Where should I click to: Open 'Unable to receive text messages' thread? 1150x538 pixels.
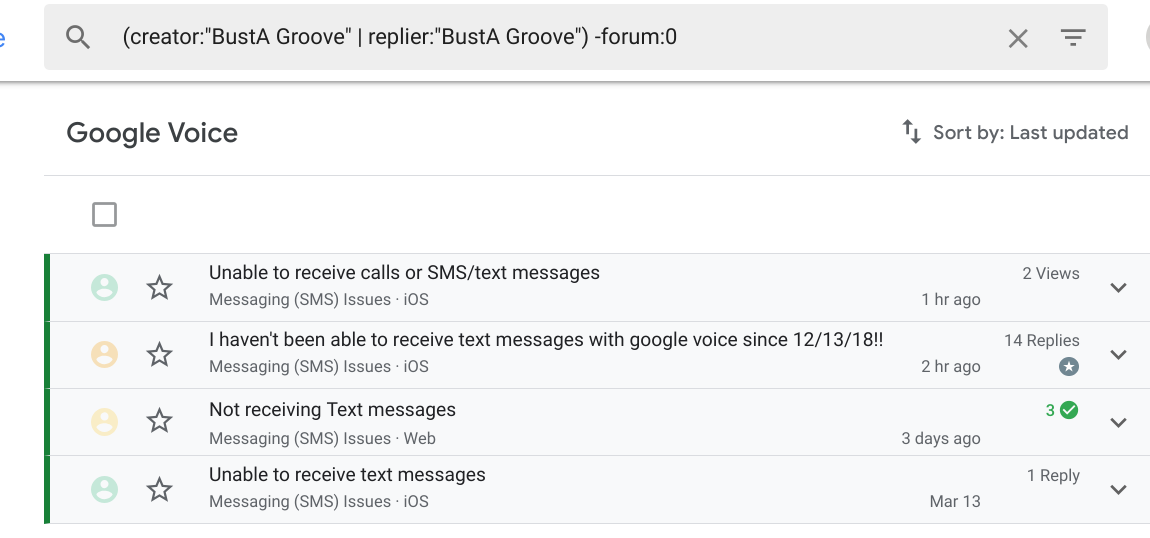click(347, 475)
